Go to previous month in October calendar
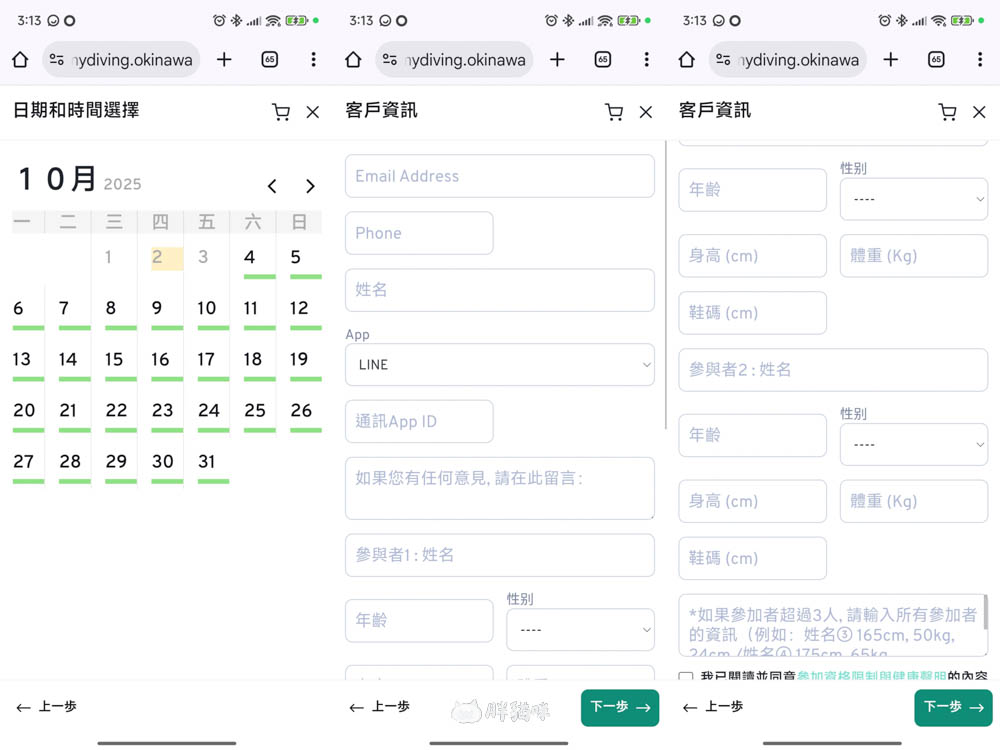This screenshot has height=750, width=1000. tap(272, 186)
